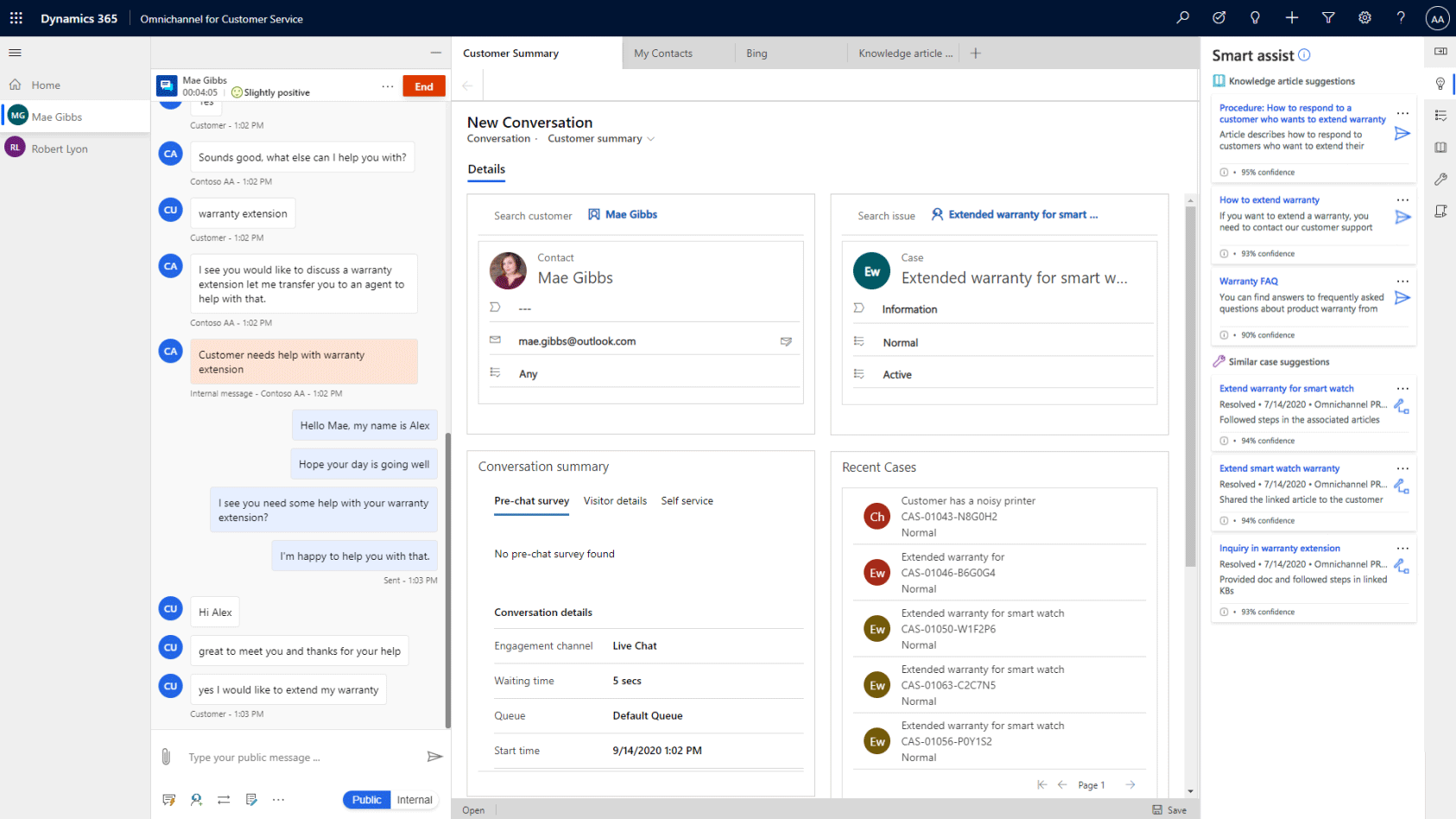Screen dimensions: 1456x819
Task: Open Inquiry in warranty extension case
Action: click(x=1280, y=549)
